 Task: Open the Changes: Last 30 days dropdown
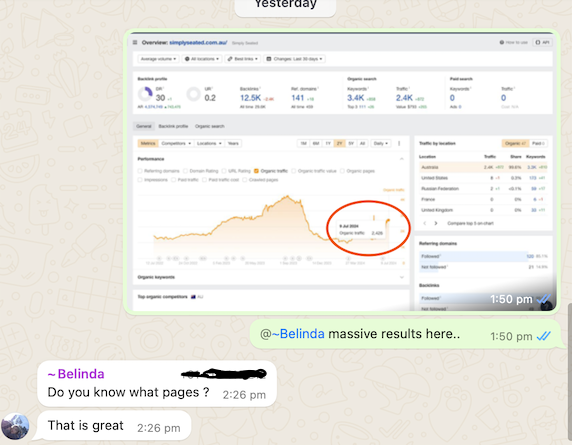click(x=294, y=59)
